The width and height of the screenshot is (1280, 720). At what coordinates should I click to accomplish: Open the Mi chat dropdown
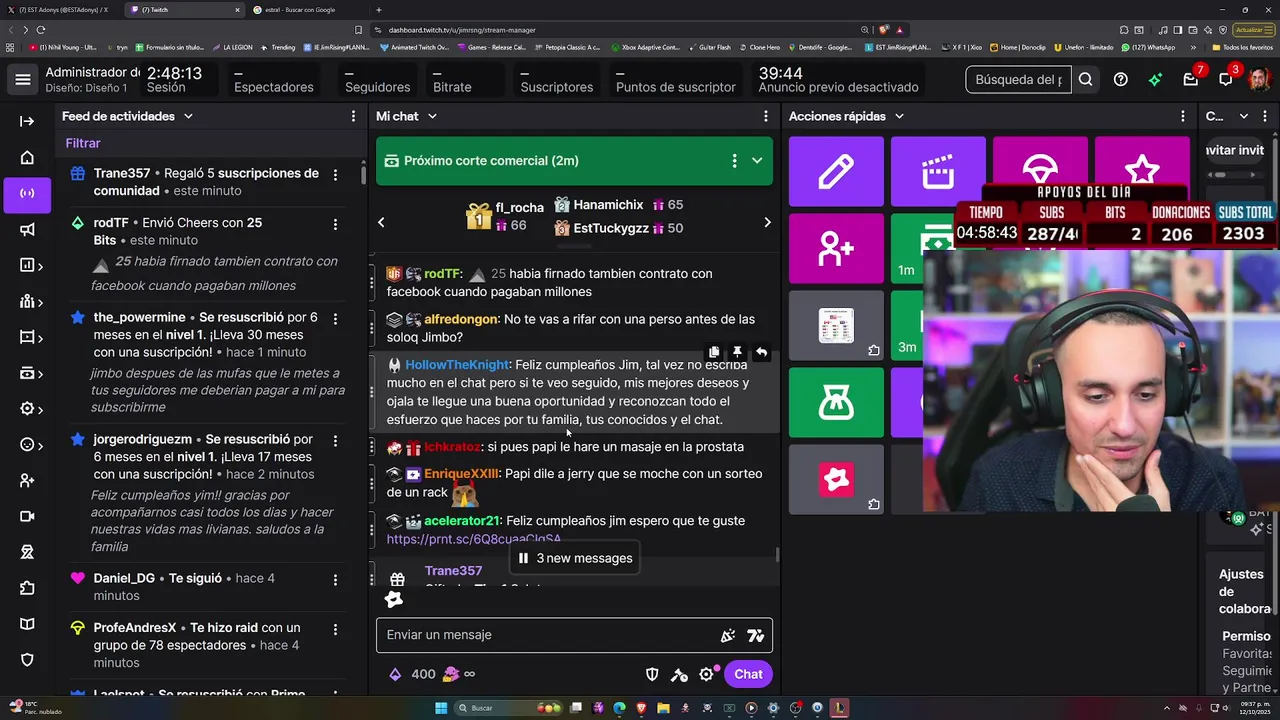pyautogui.click(x=432, y=116)
